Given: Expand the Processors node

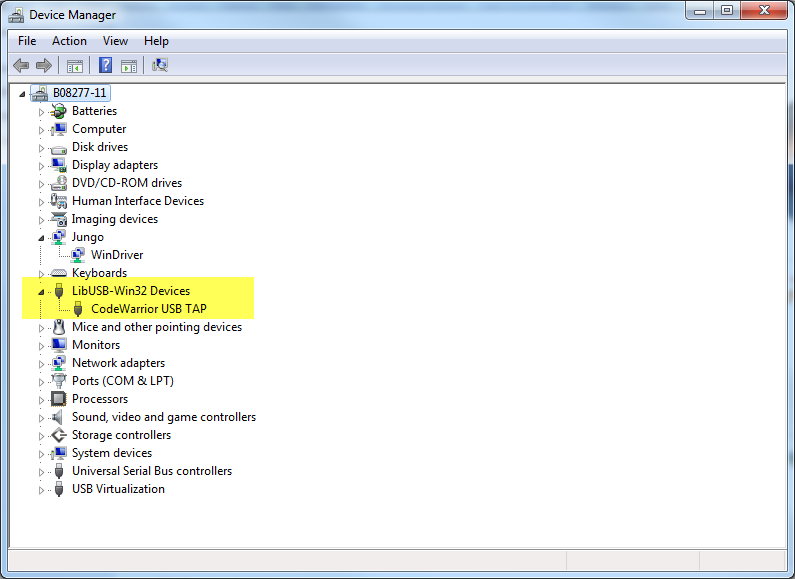Looking at the screenshot, I should click(41, 400).
